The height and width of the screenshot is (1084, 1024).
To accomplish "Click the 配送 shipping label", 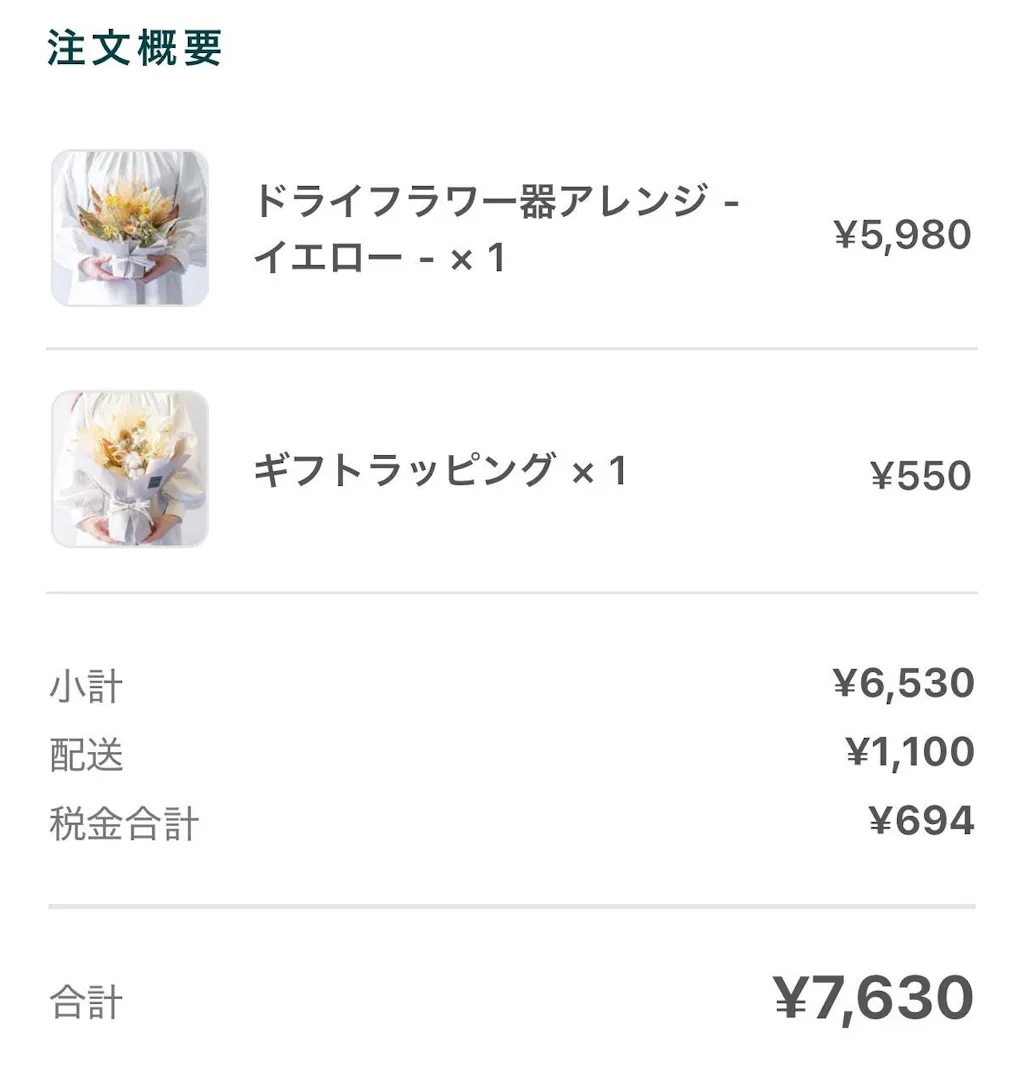I will pos(86,755).
